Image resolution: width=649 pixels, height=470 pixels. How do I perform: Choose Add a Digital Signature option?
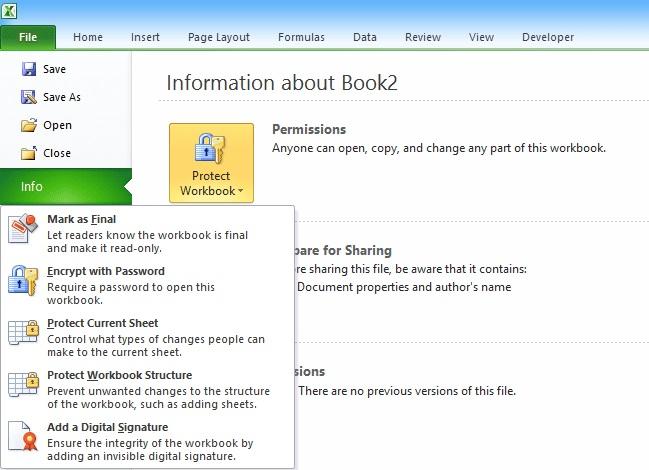pos(147,441)
